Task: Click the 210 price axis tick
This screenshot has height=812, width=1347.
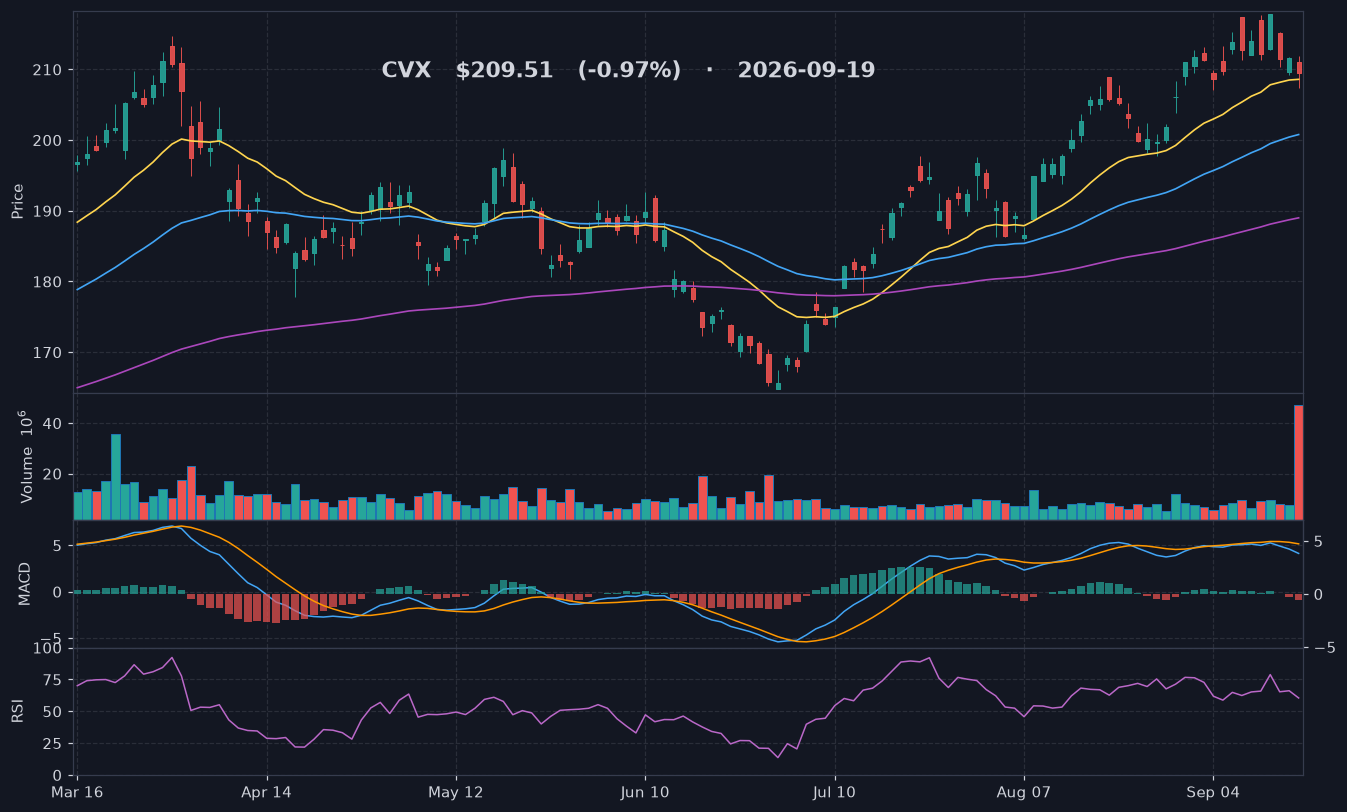Action: click(48, 70)
